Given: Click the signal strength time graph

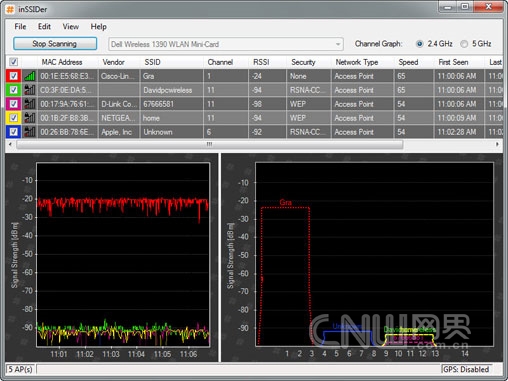Looking at the screenshot, I should pos(123,255).
